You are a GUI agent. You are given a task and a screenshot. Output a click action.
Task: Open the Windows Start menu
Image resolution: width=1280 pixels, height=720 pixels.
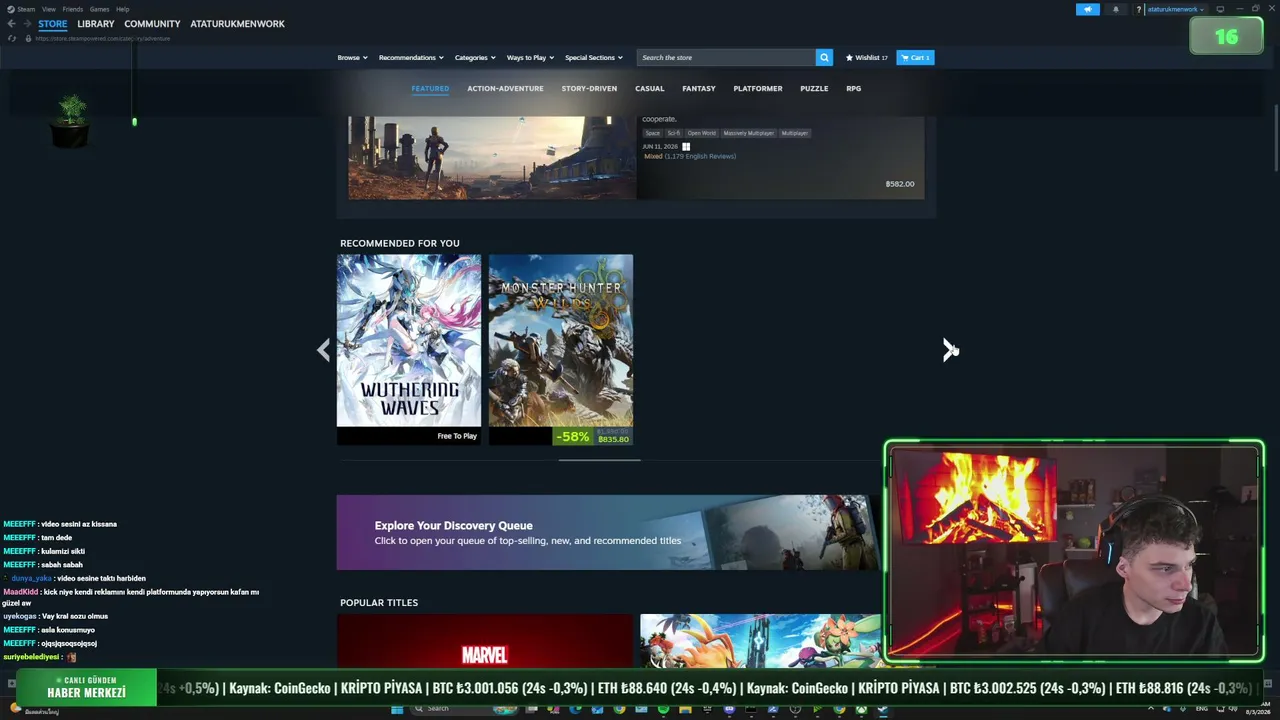click(397, 709)
